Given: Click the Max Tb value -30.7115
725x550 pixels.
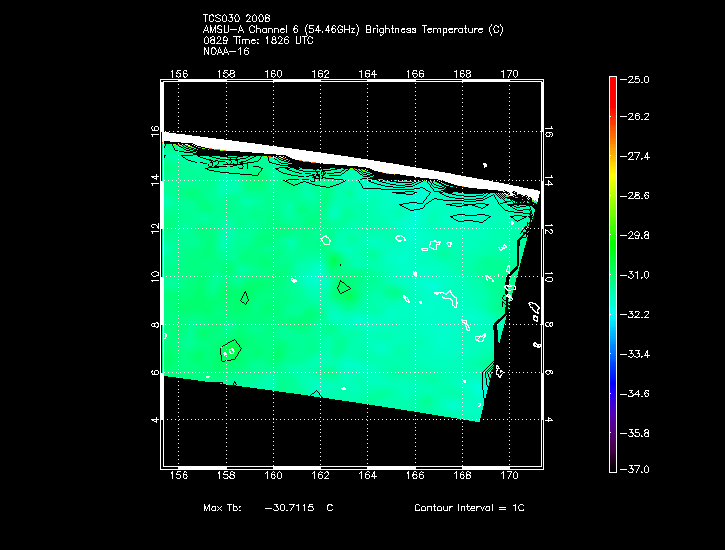Looking at the screenshot, I should point(290,508).
